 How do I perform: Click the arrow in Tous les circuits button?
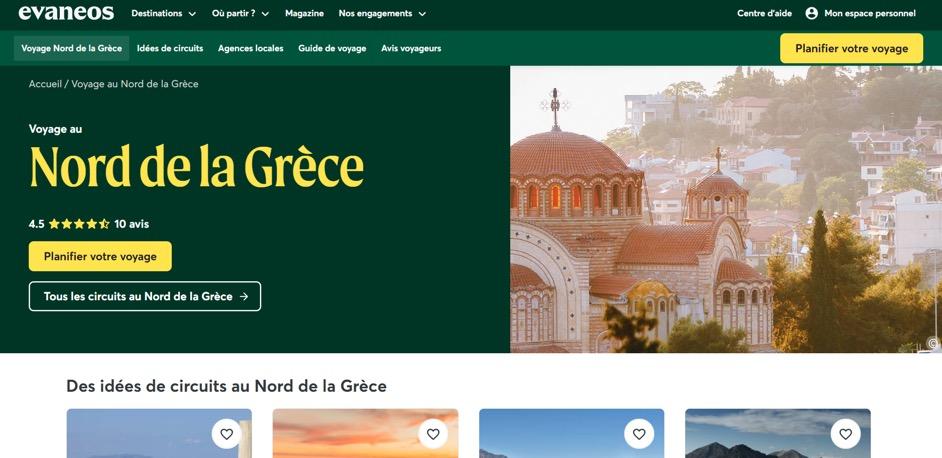[x=244, y=296]
